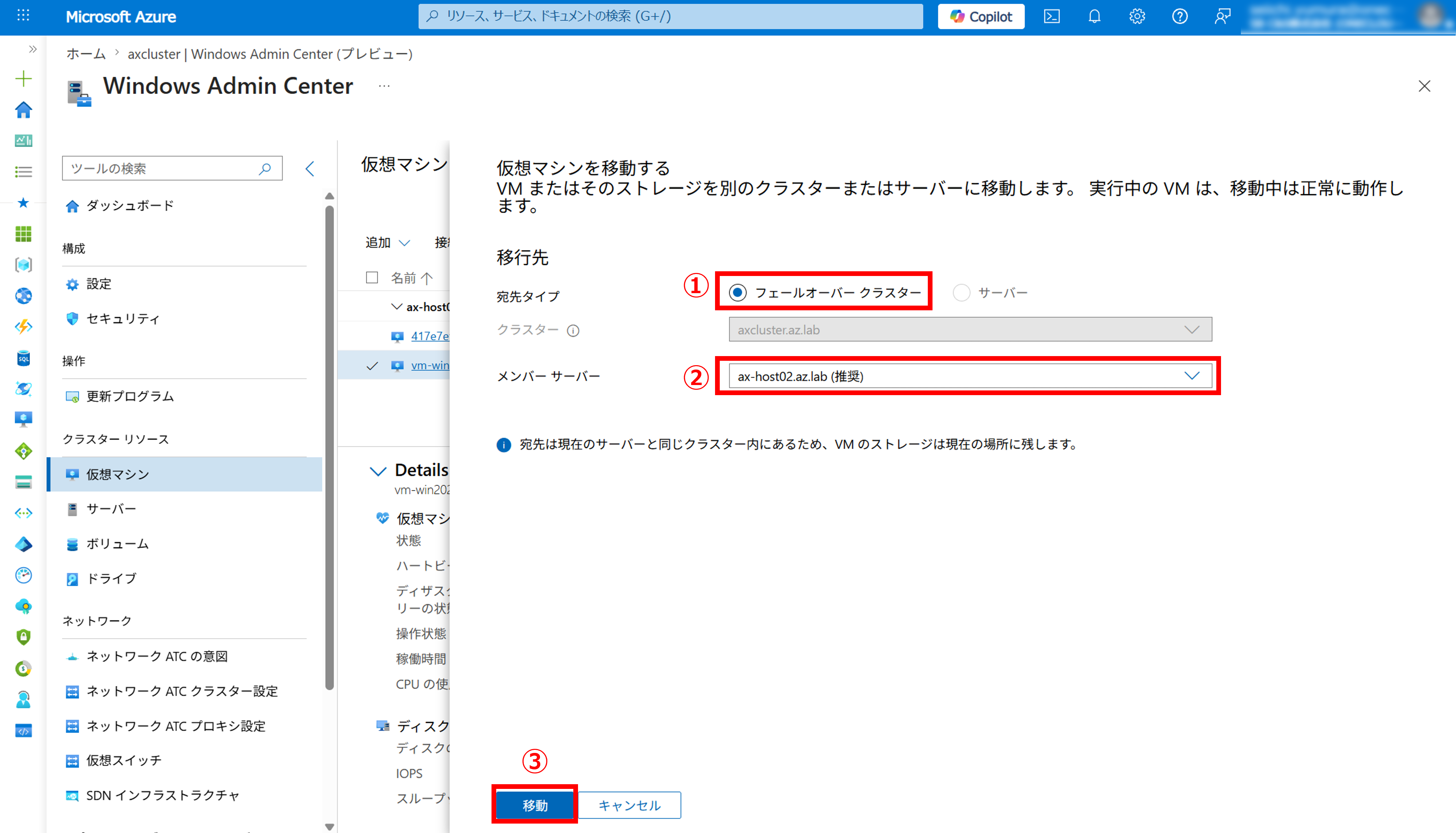Open the green padlock shield sidebar icon
This screenshot has width=1456, height=833.
24,637
